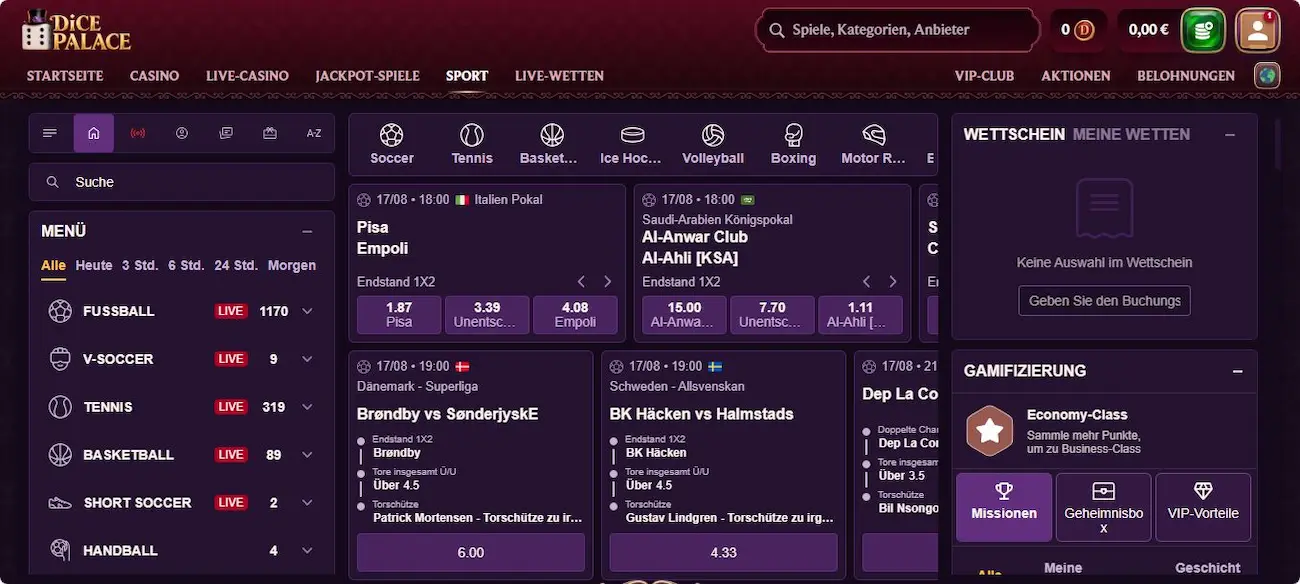The width and height of the screenshot is (1300, 584).
Task: Show next market for Pisa vs Empoli
Action: (x=607, y=282)
